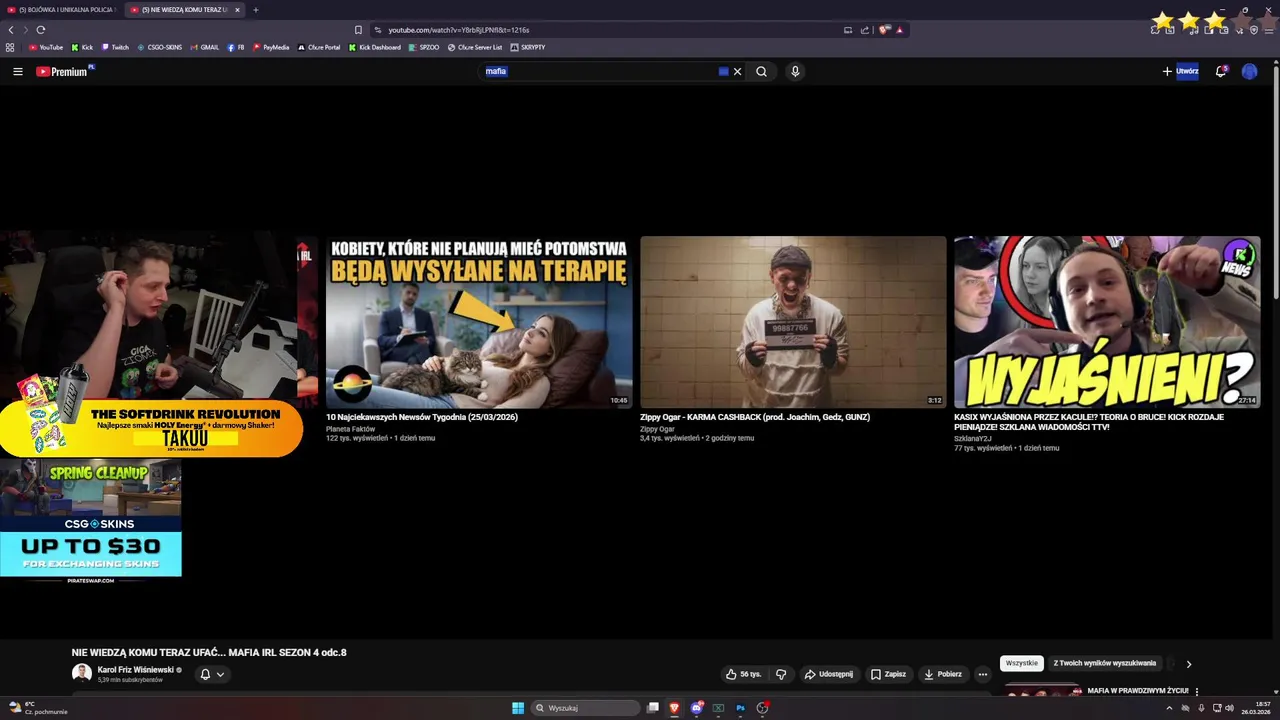Open the YouTube bookmark
This screenshot has height=720, width=1280.
coord(46,47)
